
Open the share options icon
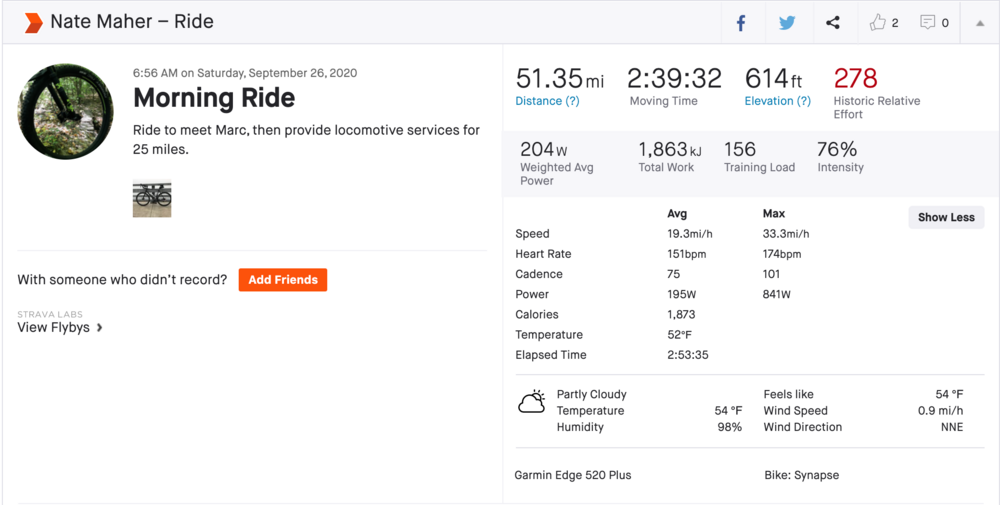[x=833, y=23]
